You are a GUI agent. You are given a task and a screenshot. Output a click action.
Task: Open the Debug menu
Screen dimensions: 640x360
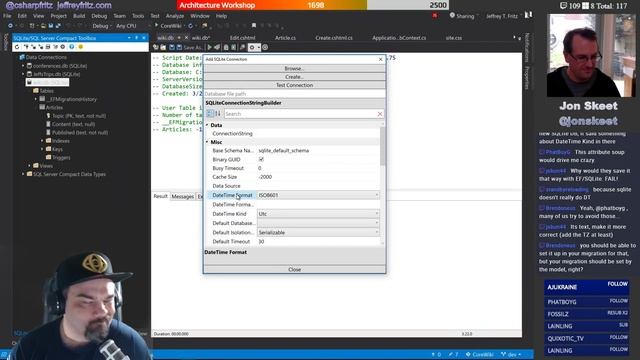pyautogui.click(x=99, y=16)
